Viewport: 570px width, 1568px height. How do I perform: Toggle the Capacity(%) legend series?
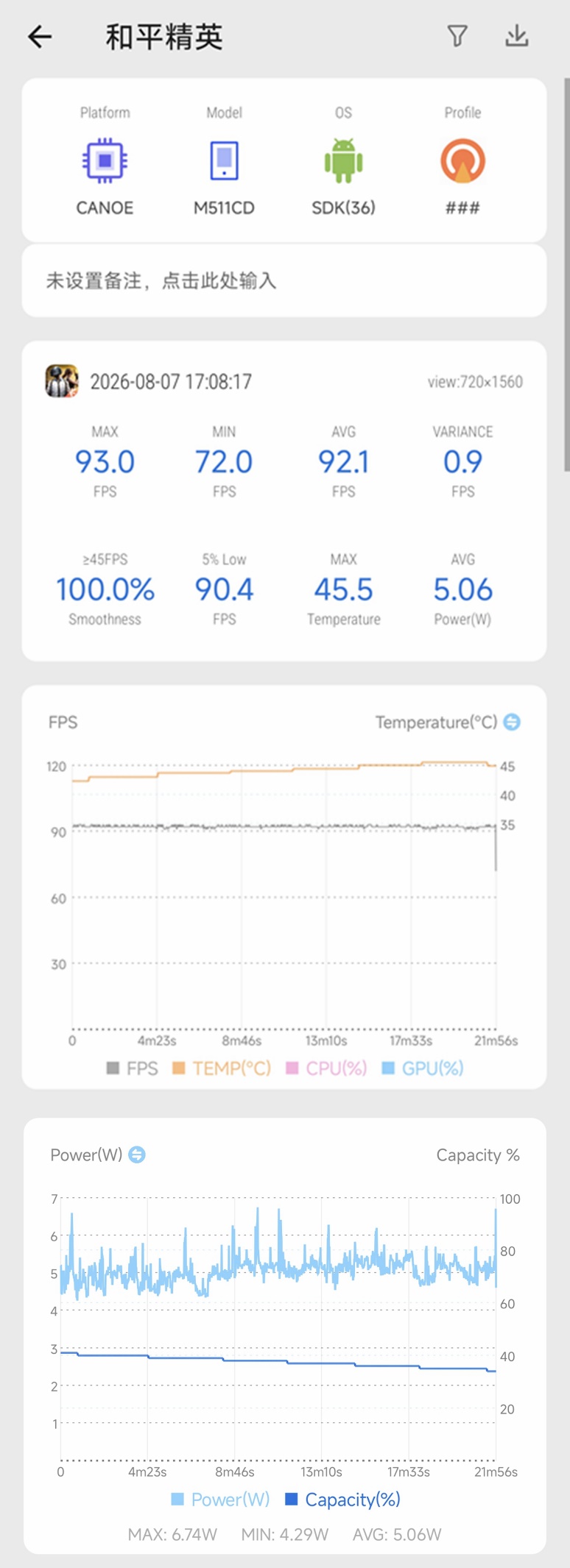pyautogui.click(x=342, y=1499)
